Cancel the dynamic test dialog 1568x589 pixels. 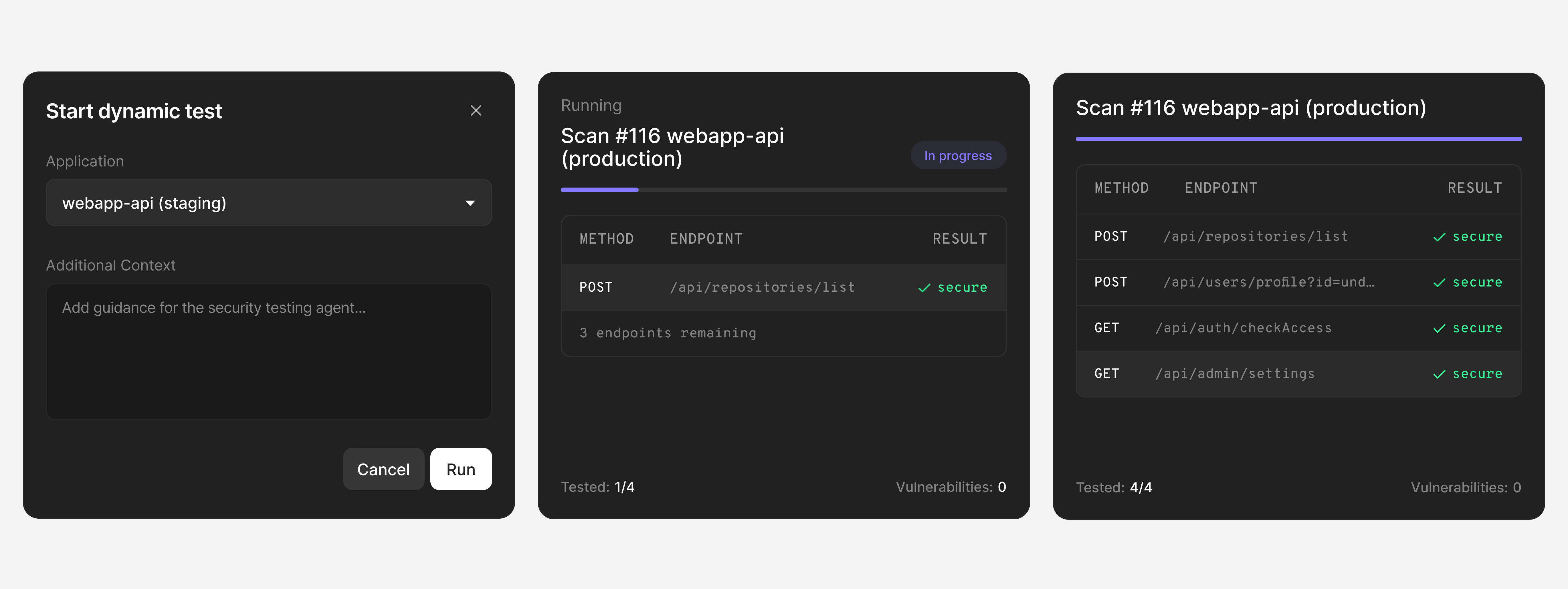(x=383, y=469)
